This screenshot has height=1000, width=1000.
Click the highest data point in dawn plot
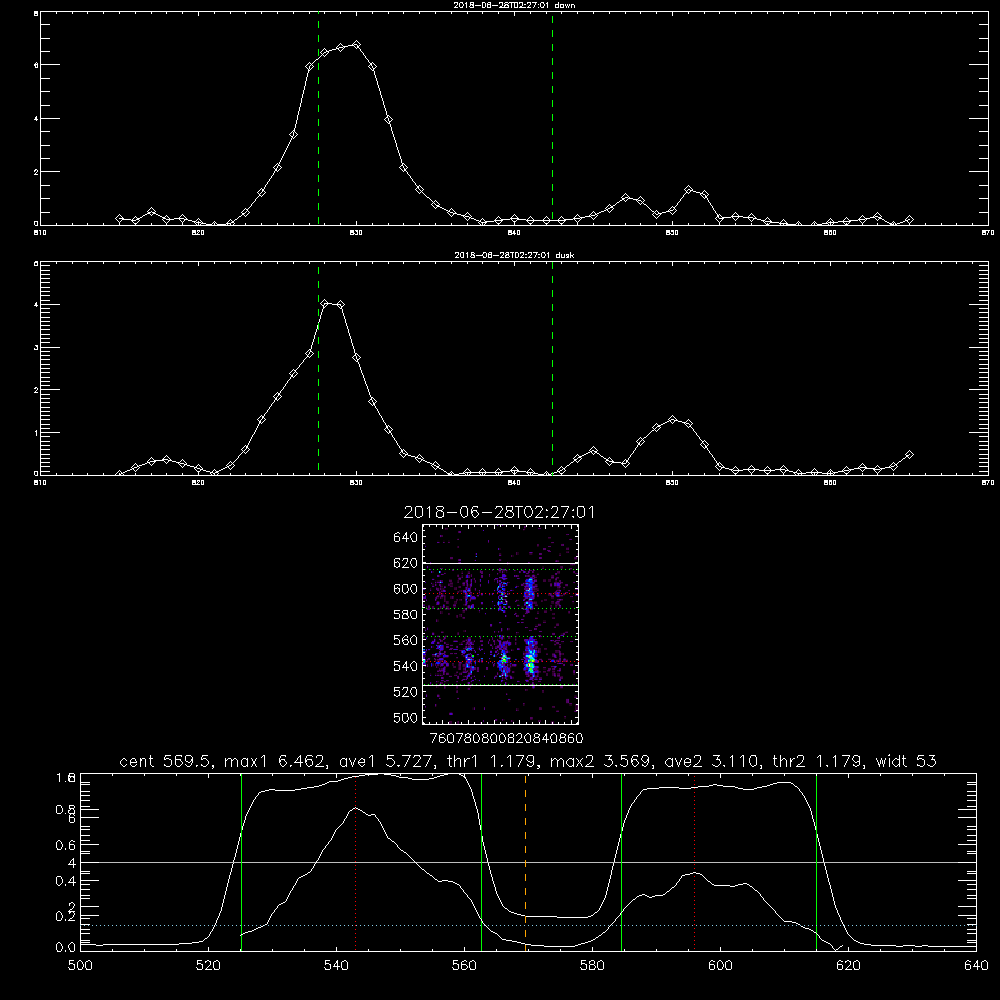click(357, 45)
